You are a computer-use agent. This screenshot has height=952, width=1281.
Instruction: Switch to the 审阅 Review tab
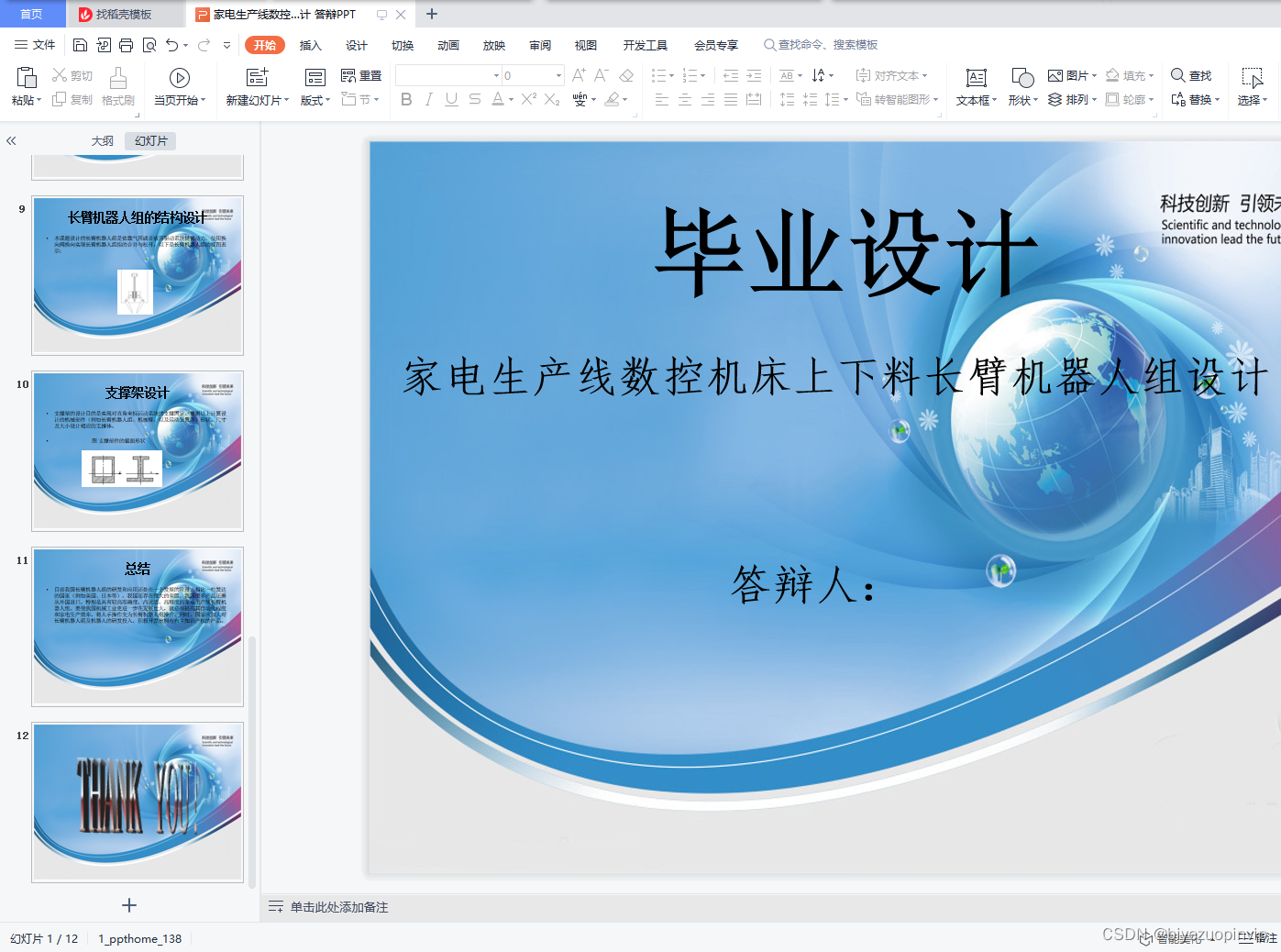(x=540, y=45)
